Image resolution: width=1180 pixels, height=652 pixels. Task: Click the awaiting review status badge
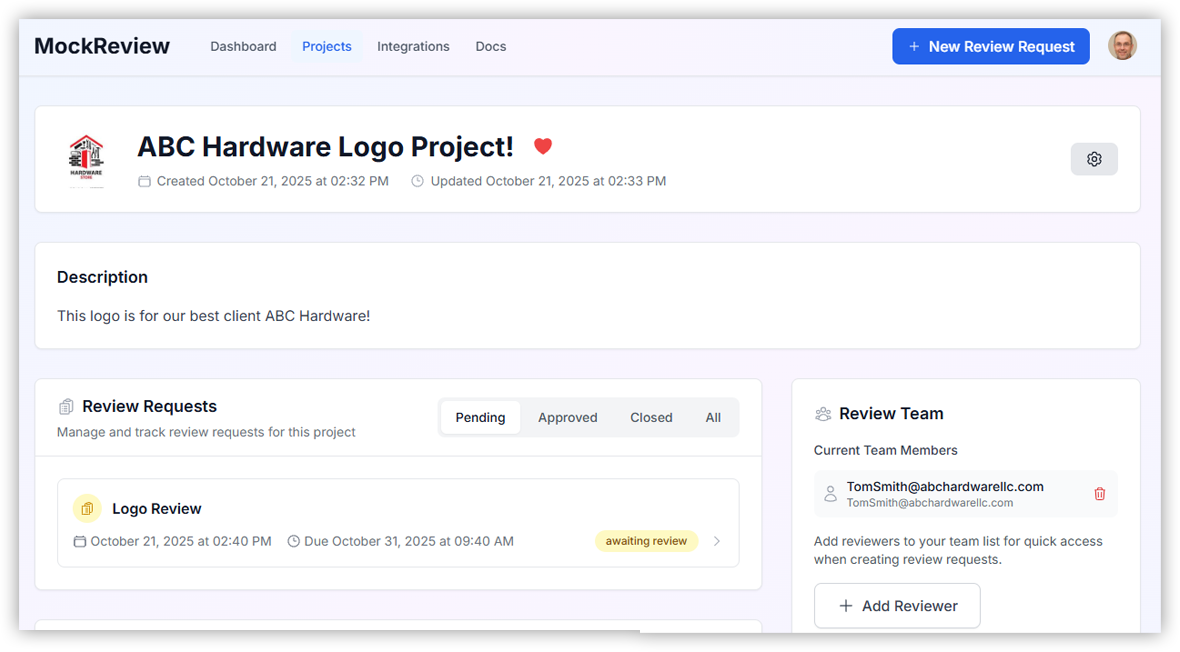pyautogui.click(x=646, y=541)
